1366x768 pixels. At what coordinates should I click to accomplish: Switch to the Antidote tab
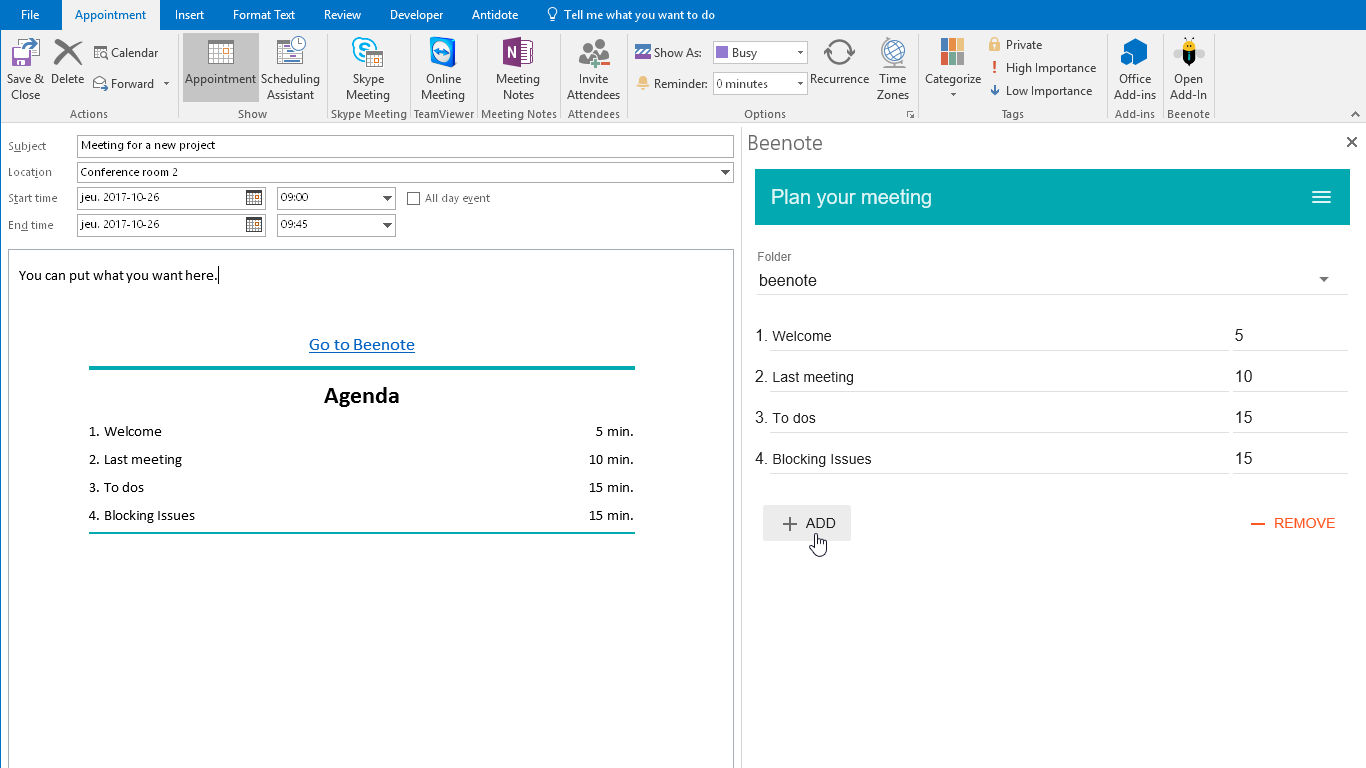(x=495, y=15)
